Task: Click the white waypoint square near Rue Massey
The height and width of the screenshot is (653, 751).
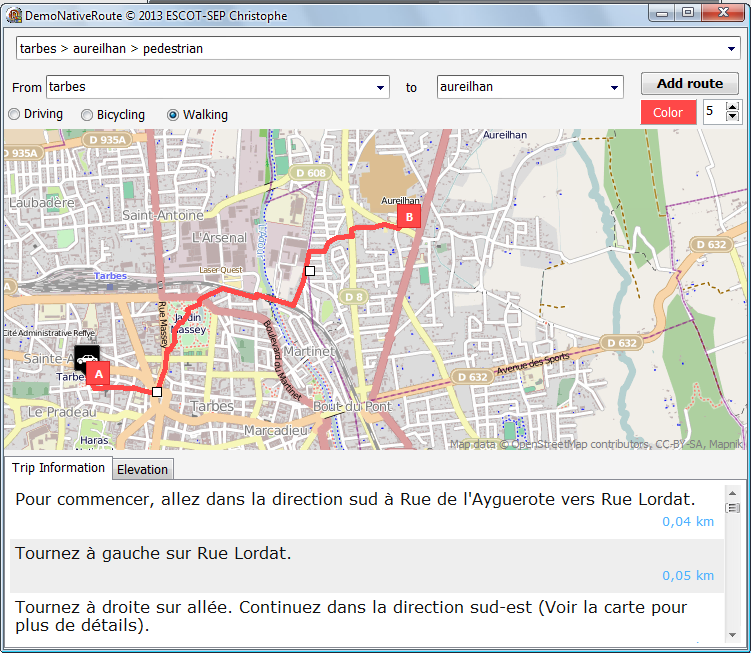Action: [157, 392]
